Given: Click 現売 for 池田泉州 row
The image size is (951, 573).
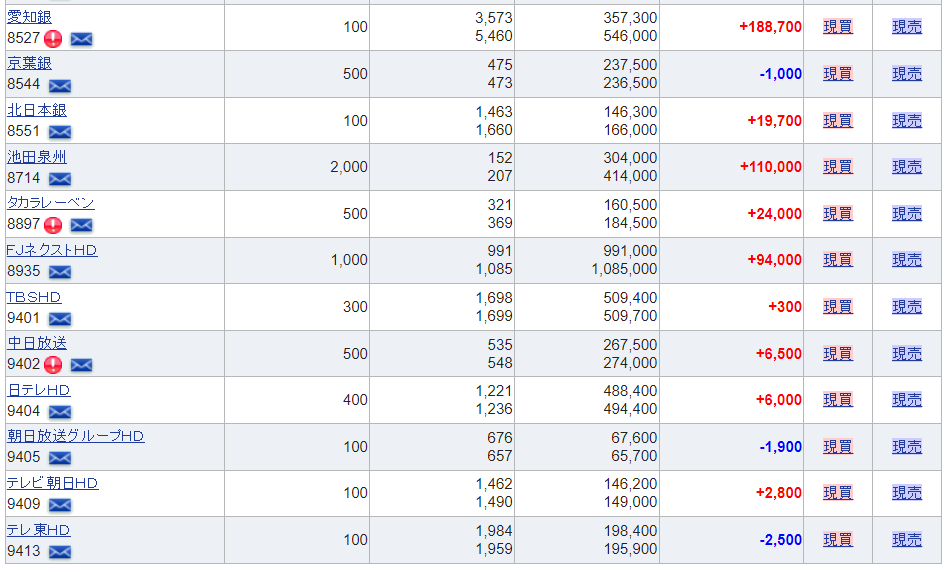Looking at the screenshot, I should (907, 167).
